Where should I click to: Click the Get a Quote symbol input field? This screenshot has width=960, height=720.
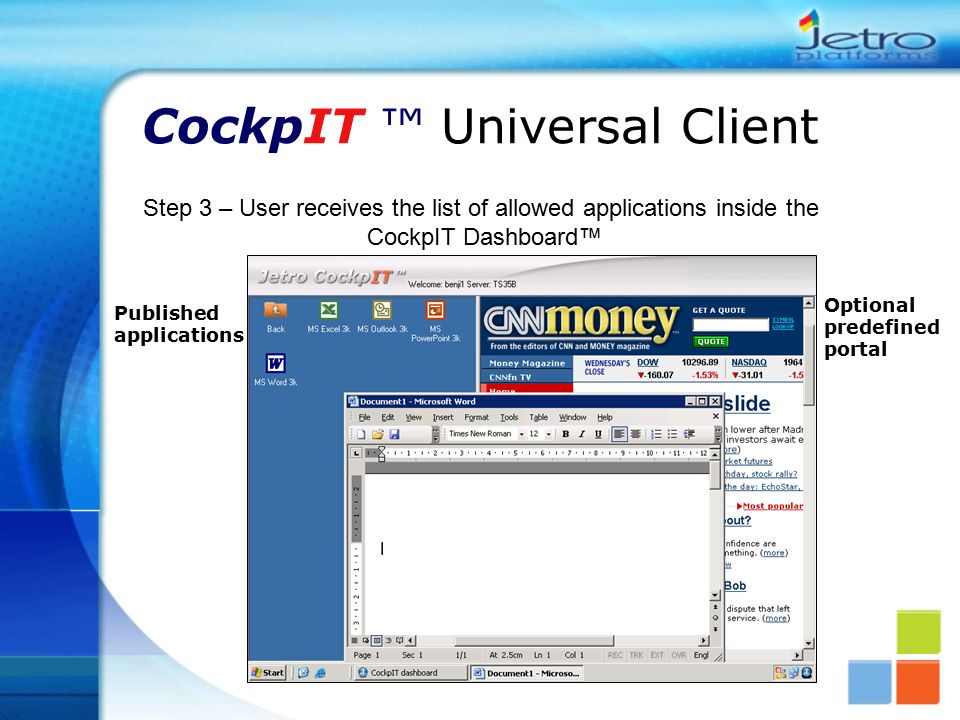pos(731,325)
